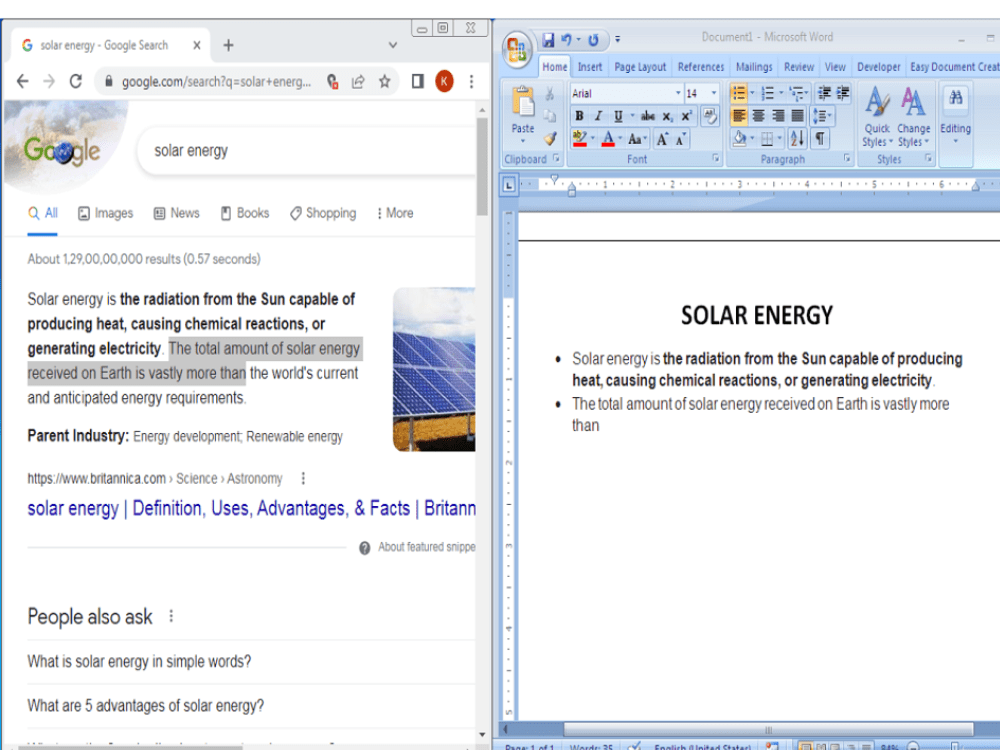Click Chrome back arrow
Viewport: 1000px width, 750px height.
(22, 81)
